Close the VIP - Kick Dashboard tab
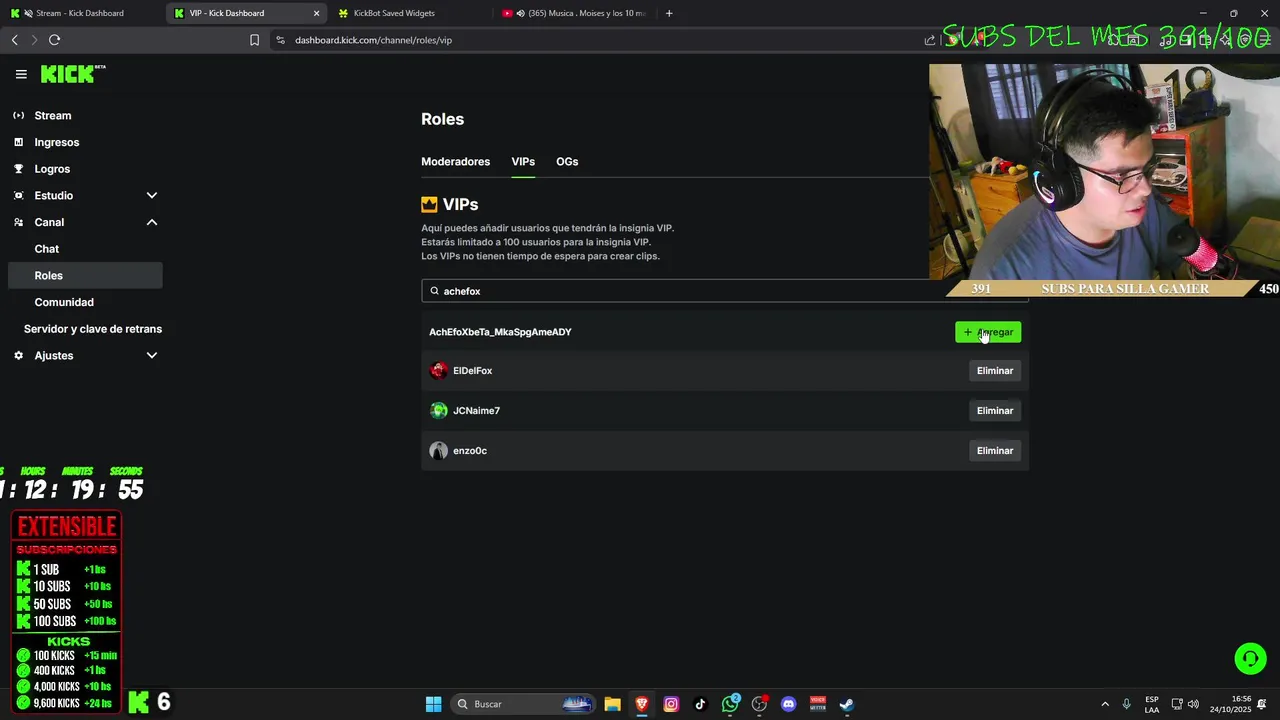This screenshot has height=720, width=1280. [x=317, y=13]
